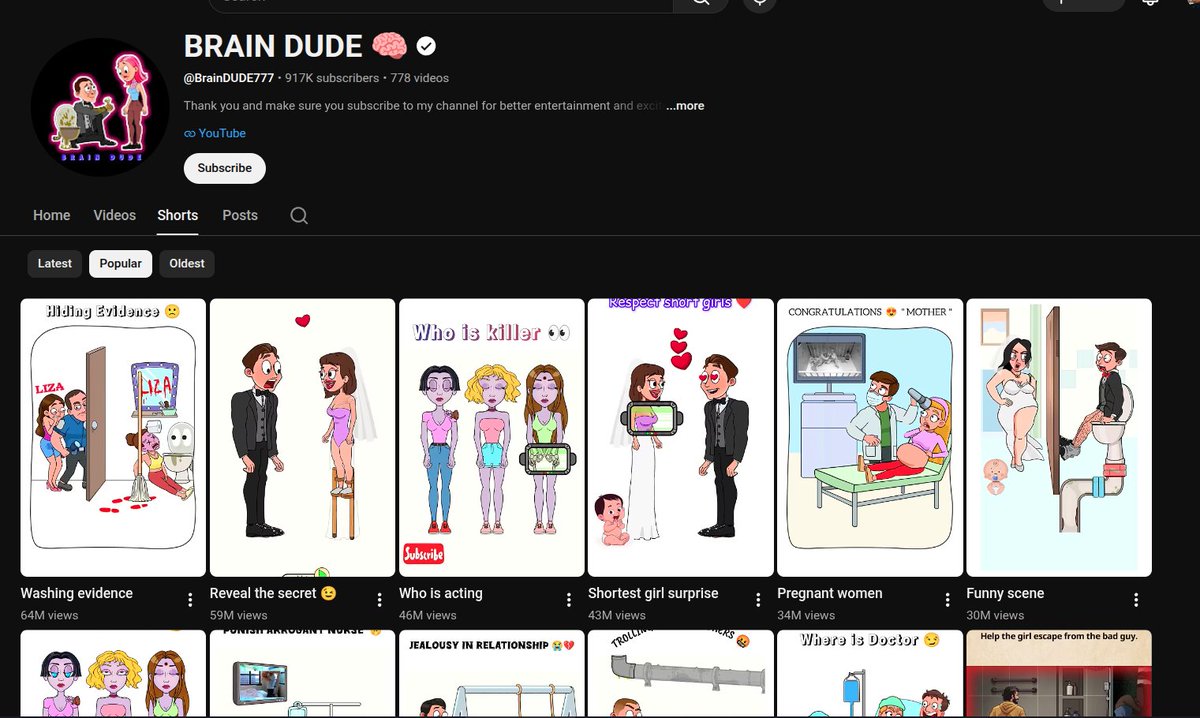Open the more options menu for Who is acting
The image size is (1200, 718).
coord(569,600)
